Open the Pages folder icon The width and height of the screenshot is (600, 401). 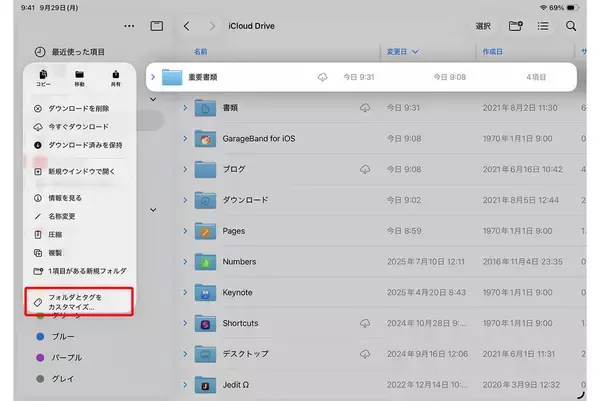[x=205, y=231]
